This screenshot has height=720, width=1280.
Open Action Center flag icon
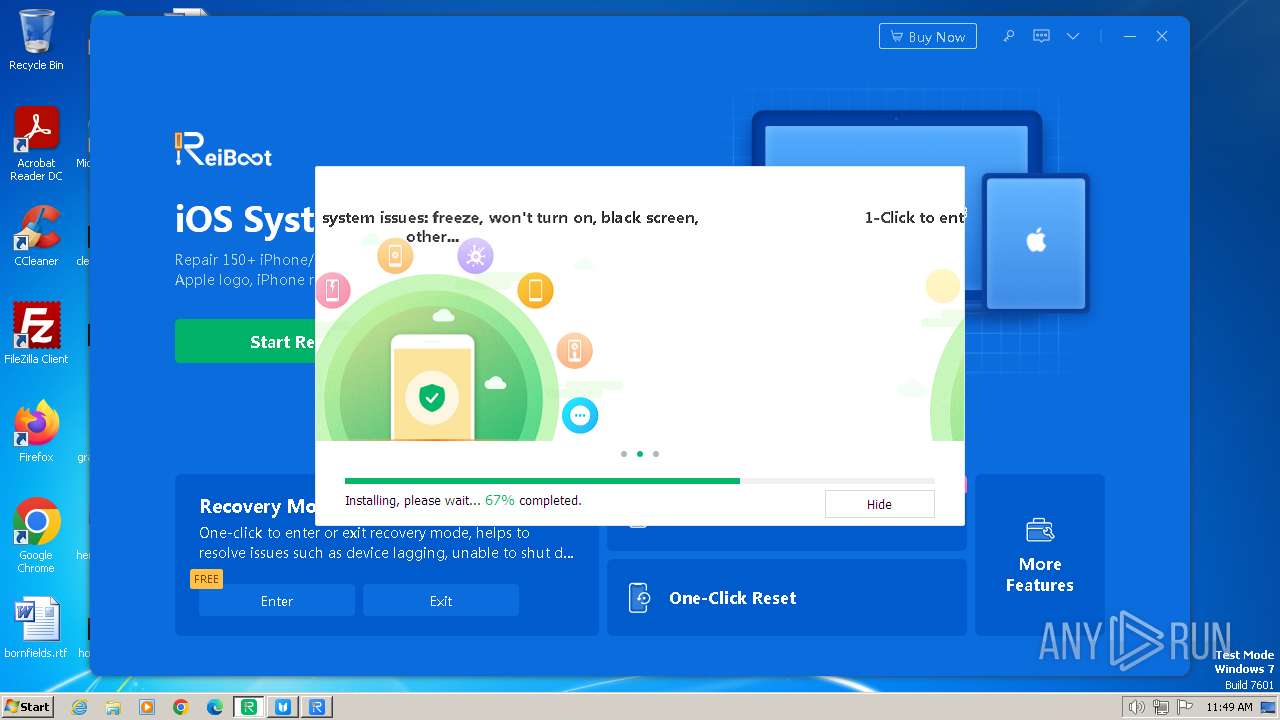[x=1184, y=707]
